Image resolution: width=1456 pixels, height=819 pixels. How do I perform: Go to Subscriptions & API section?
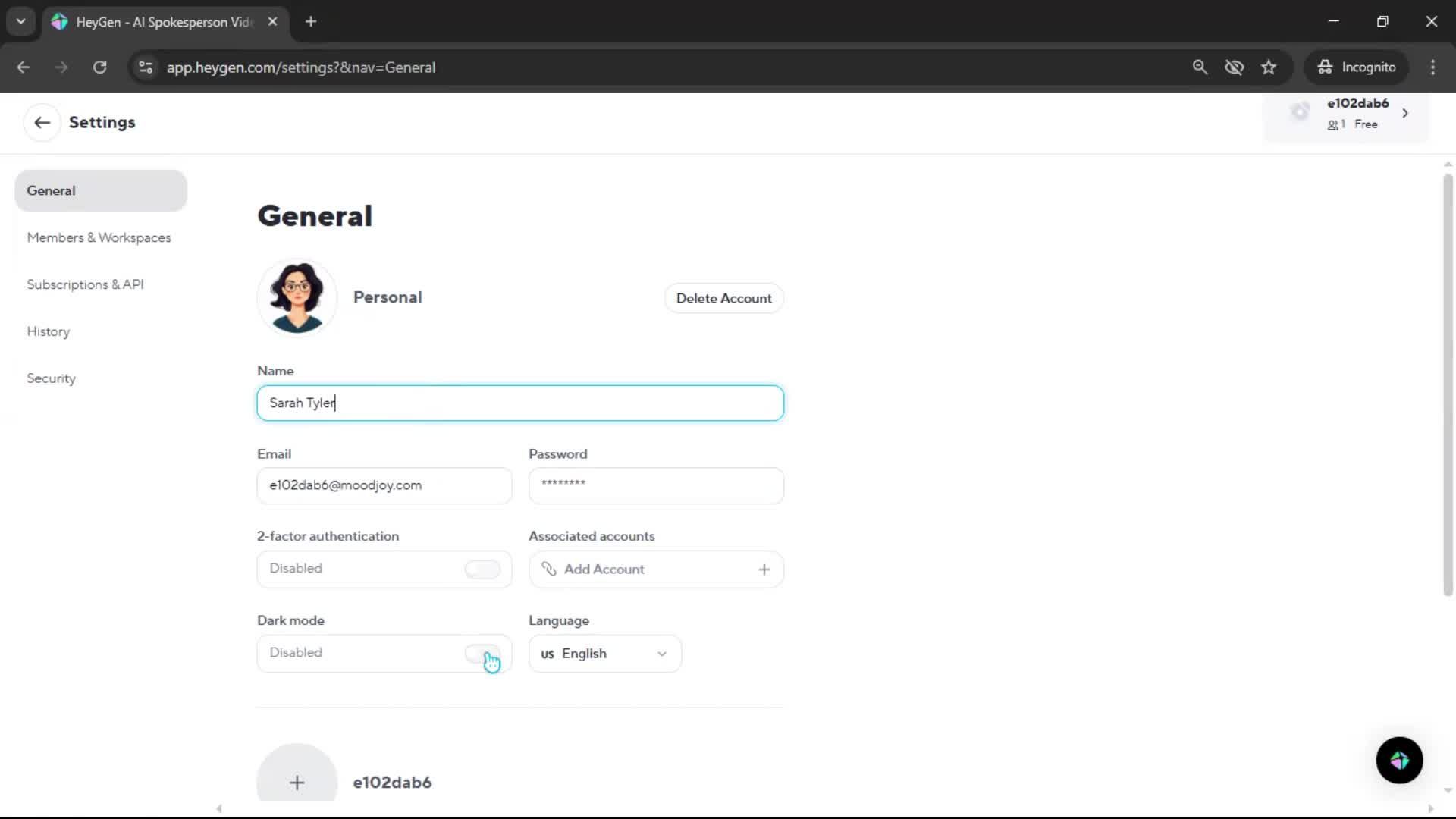(85, 284)
